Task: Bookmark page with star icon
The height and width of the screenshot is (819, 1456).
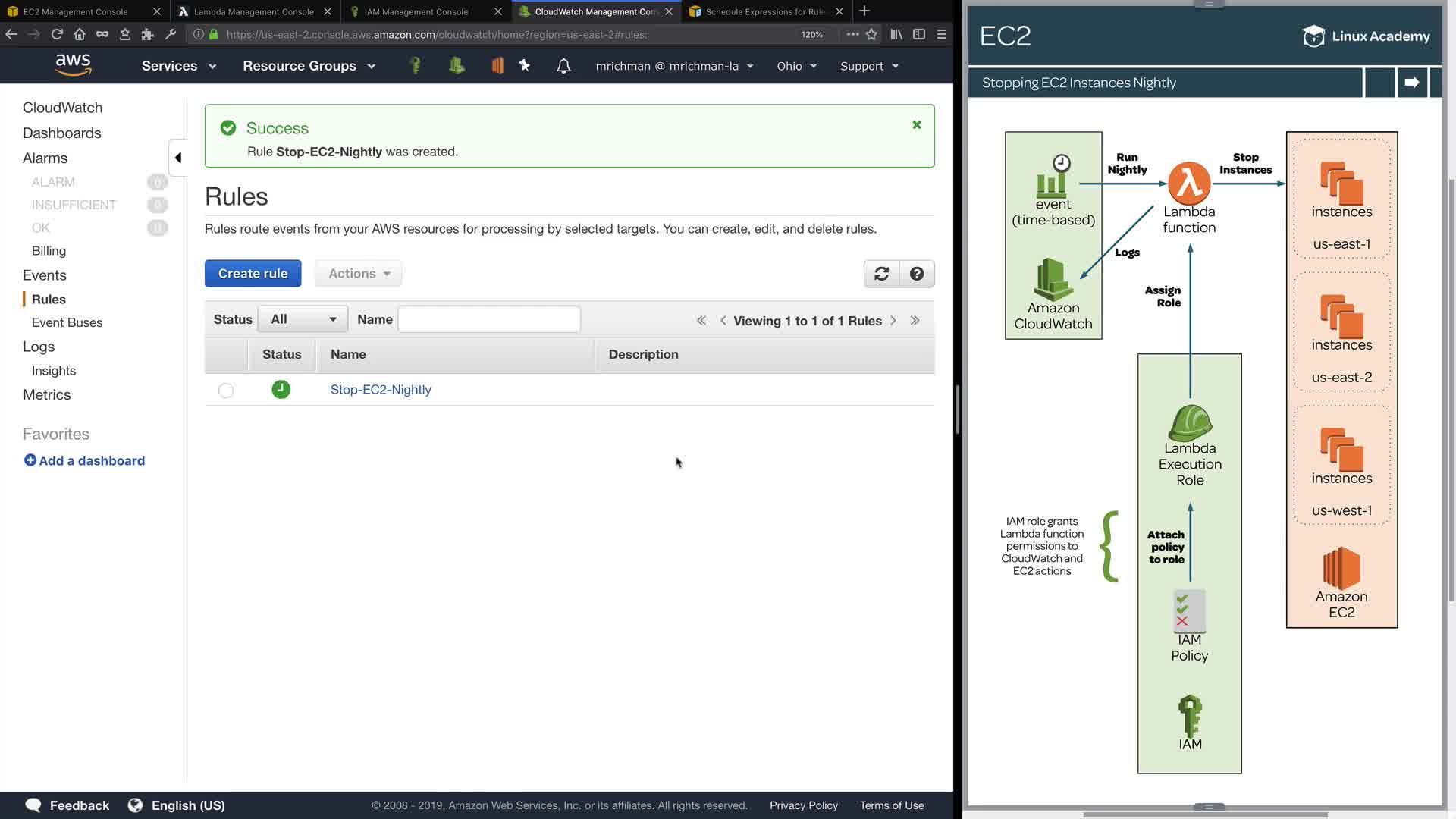Action: coord(871,34)
